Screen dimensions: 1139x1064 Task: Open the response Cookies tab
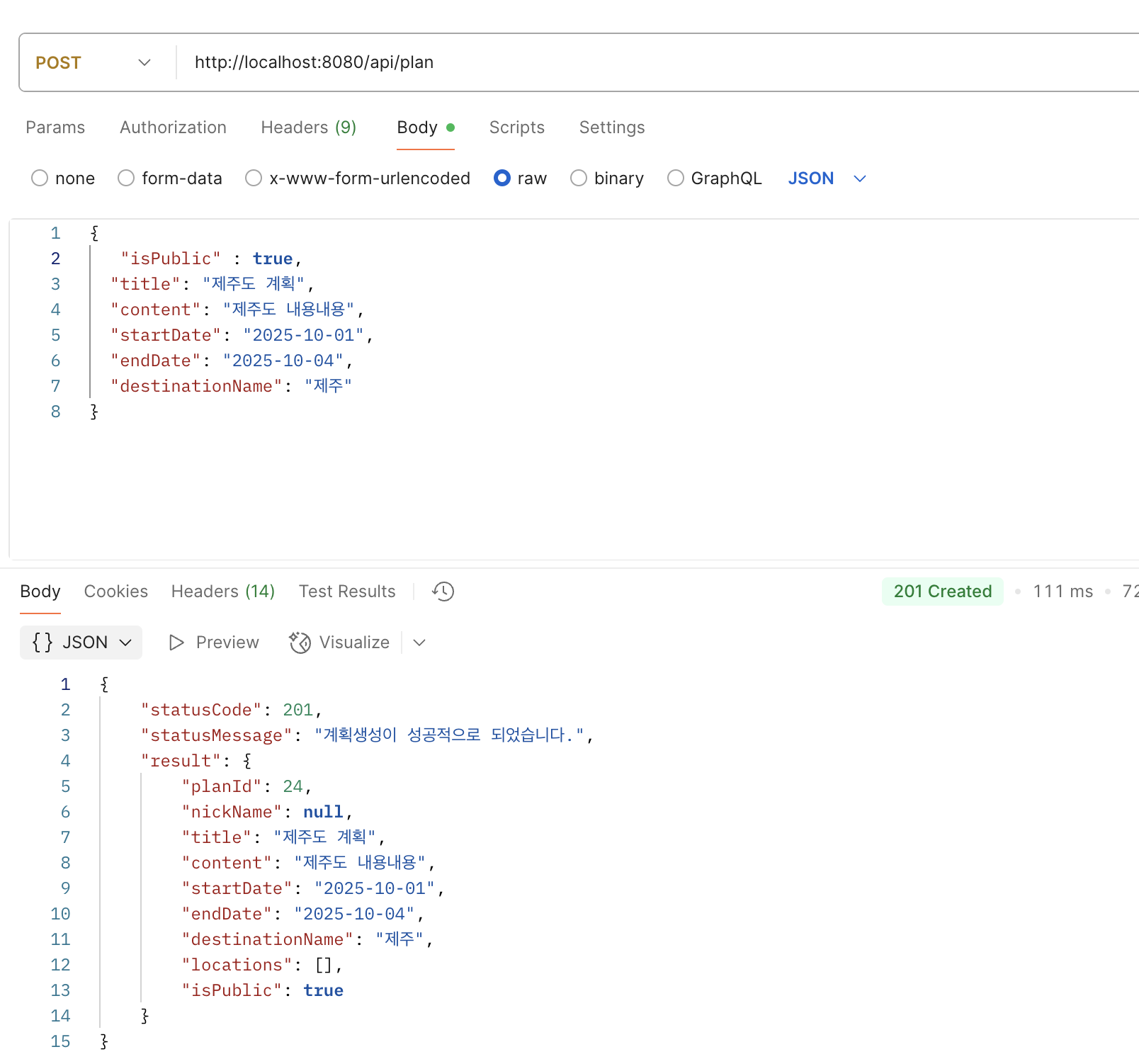[116, 592]
